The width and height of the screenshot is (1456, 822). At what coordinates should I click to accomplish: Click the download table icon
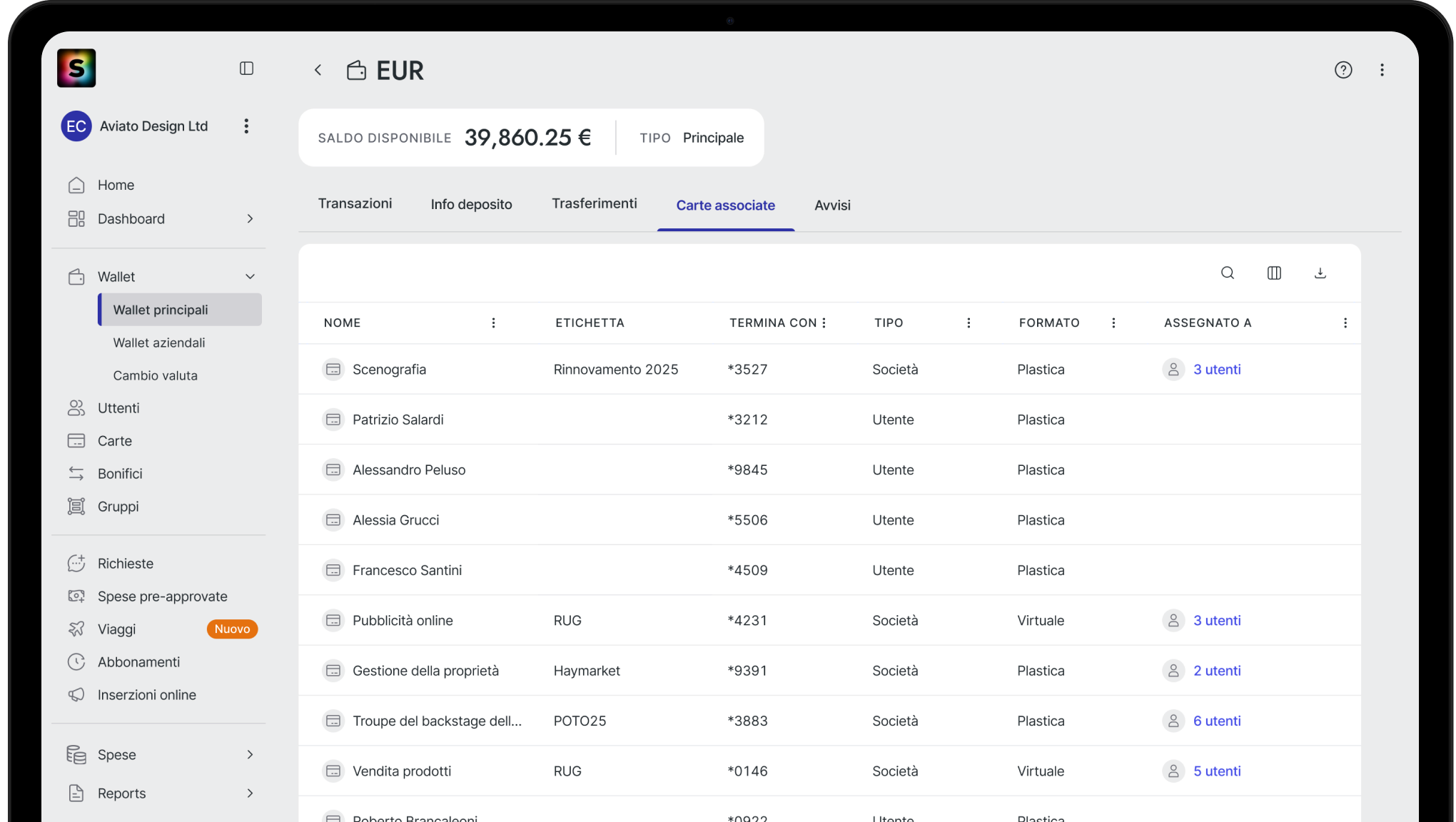(x=1320, y=273)
